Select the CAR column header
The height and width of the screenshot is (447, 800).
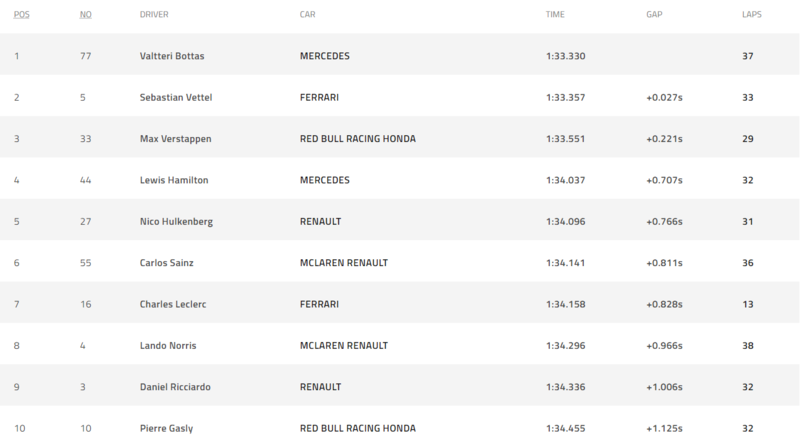click(x=308, y=14)
